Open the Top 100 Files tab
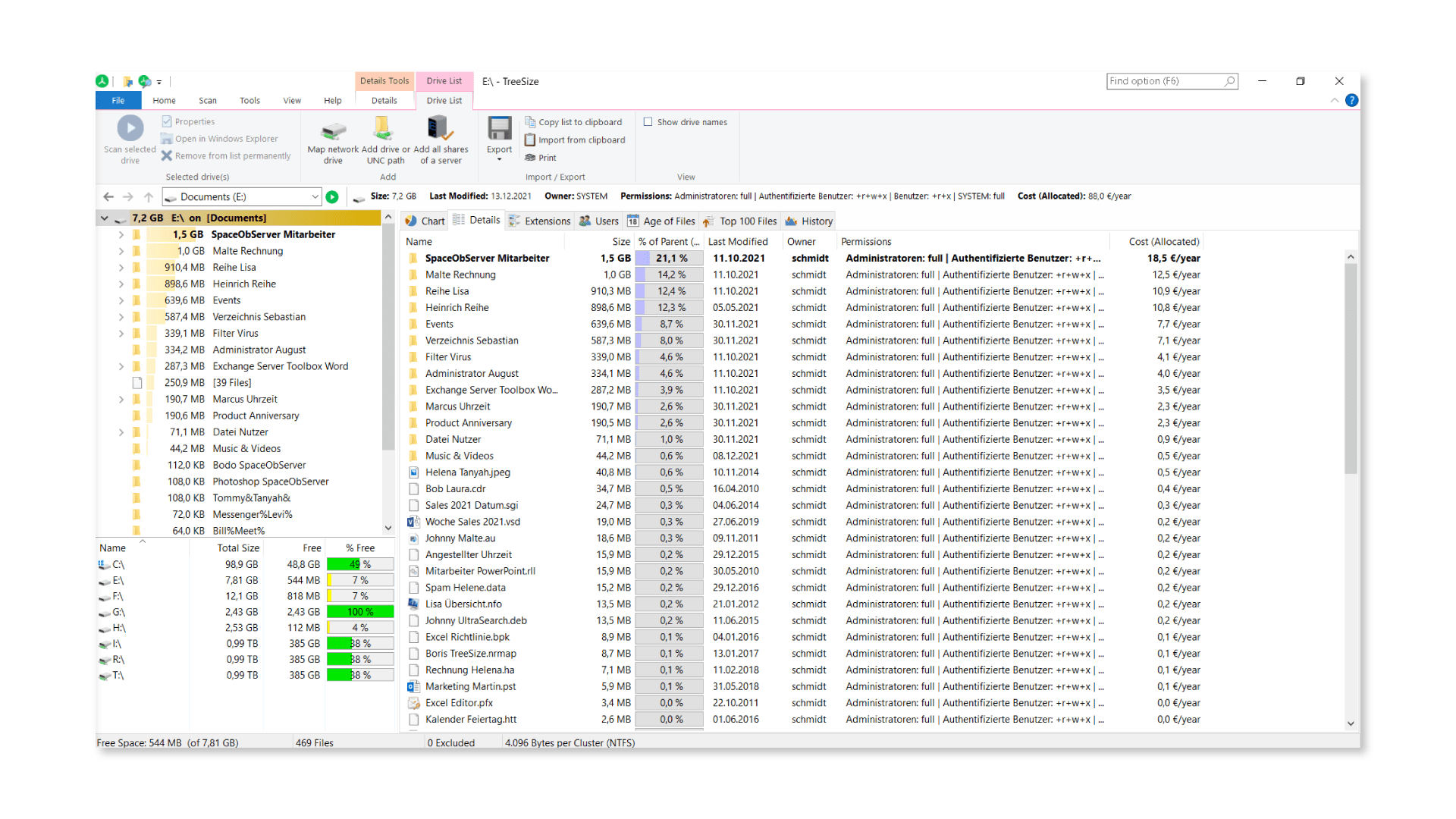1456x819 pixels. (x=740, y=221)
